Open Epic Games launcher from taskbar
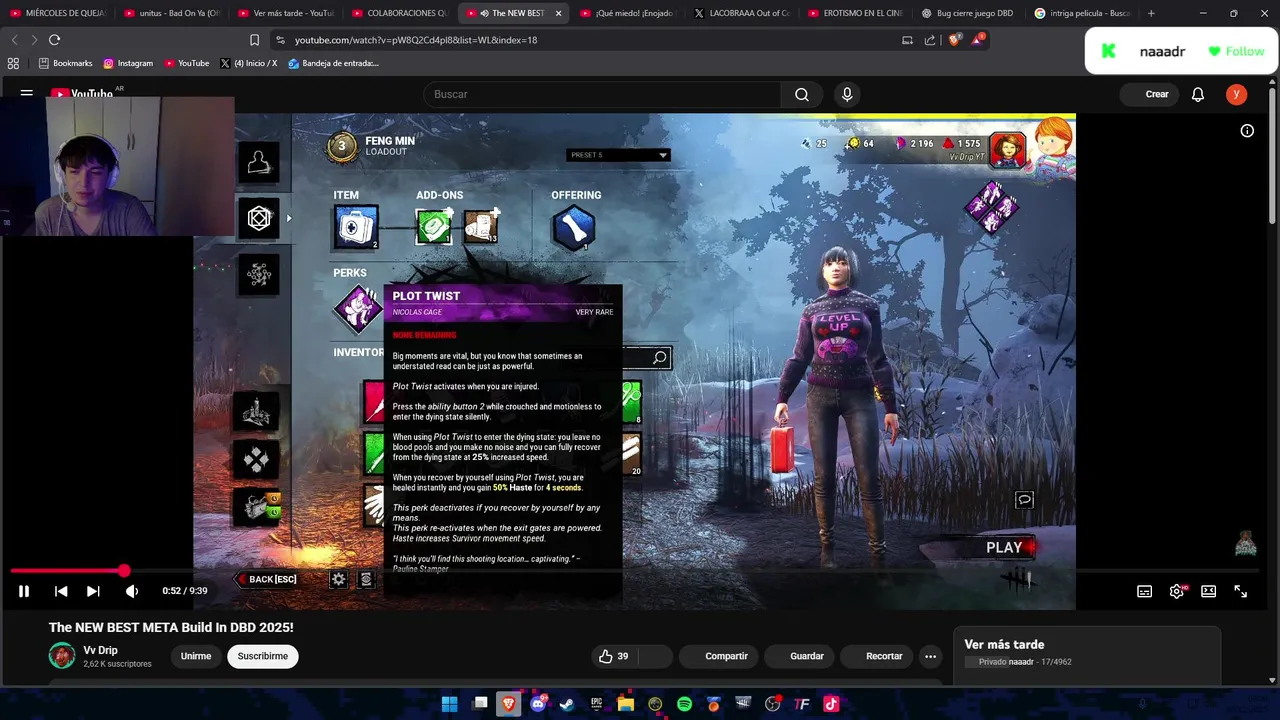This screenshot has height=720, width=1280. 597,704
